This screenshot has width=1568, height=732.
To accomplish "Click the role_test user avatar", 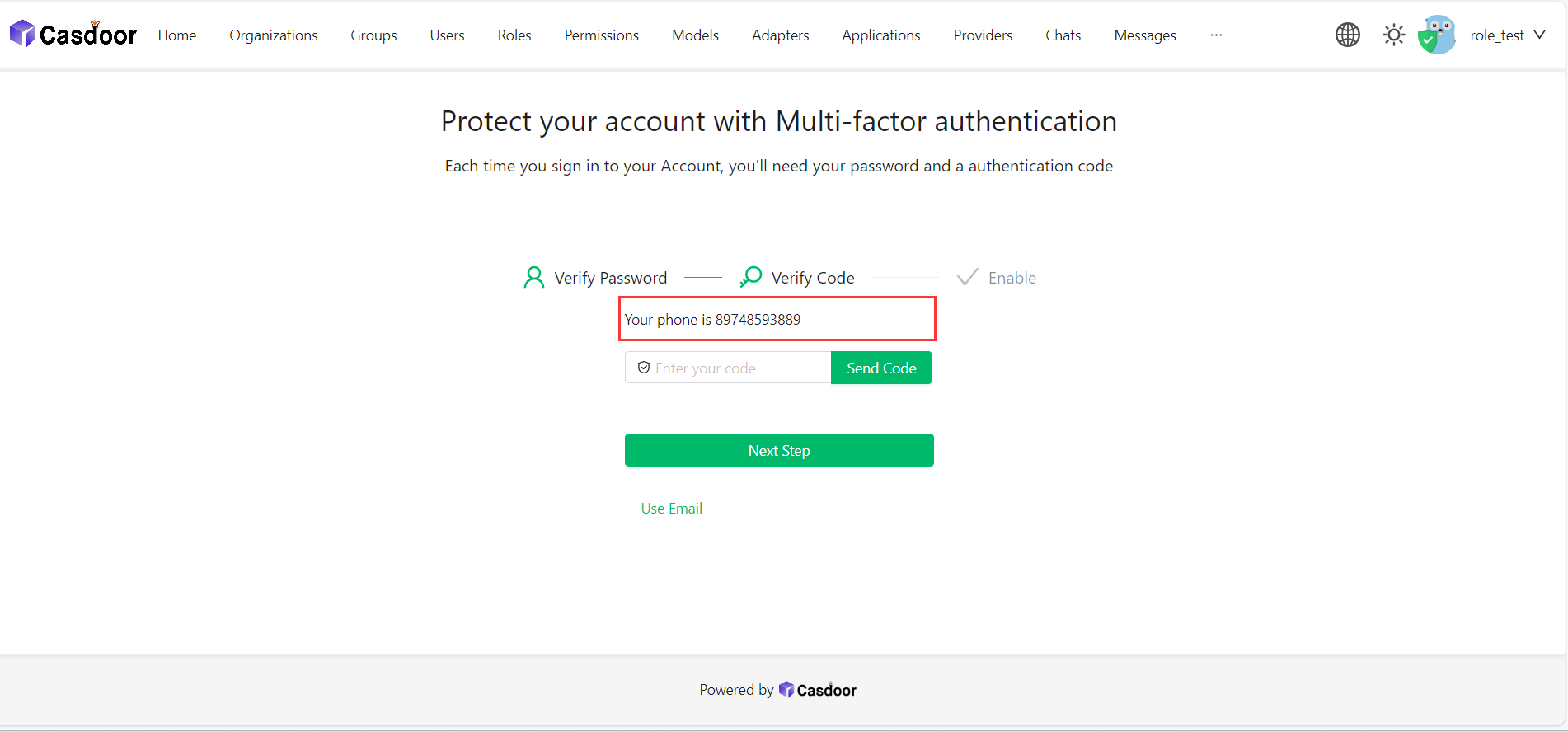I will click(1437, 35).
